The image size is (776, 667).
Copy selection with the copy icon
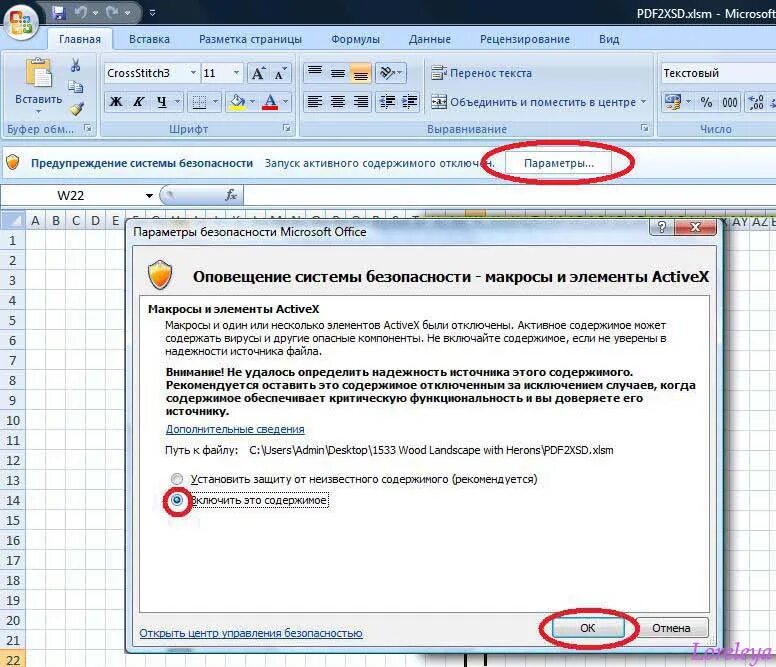75,87
